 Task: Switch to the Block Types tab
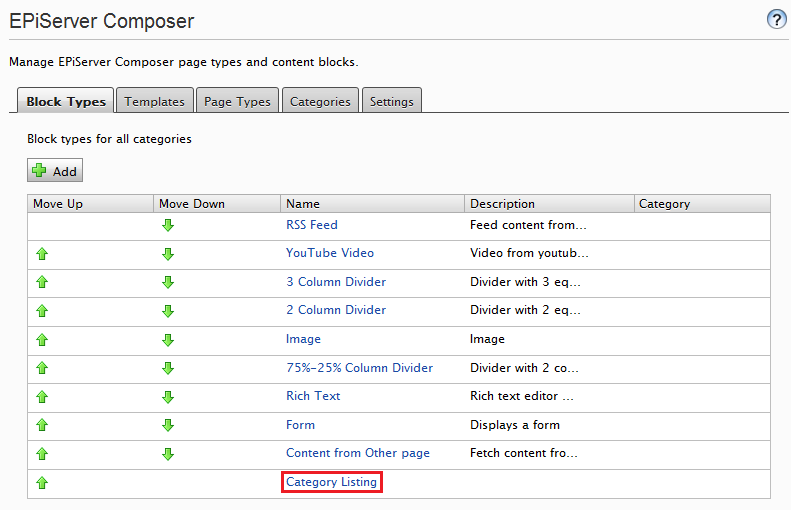pos(66,101)
